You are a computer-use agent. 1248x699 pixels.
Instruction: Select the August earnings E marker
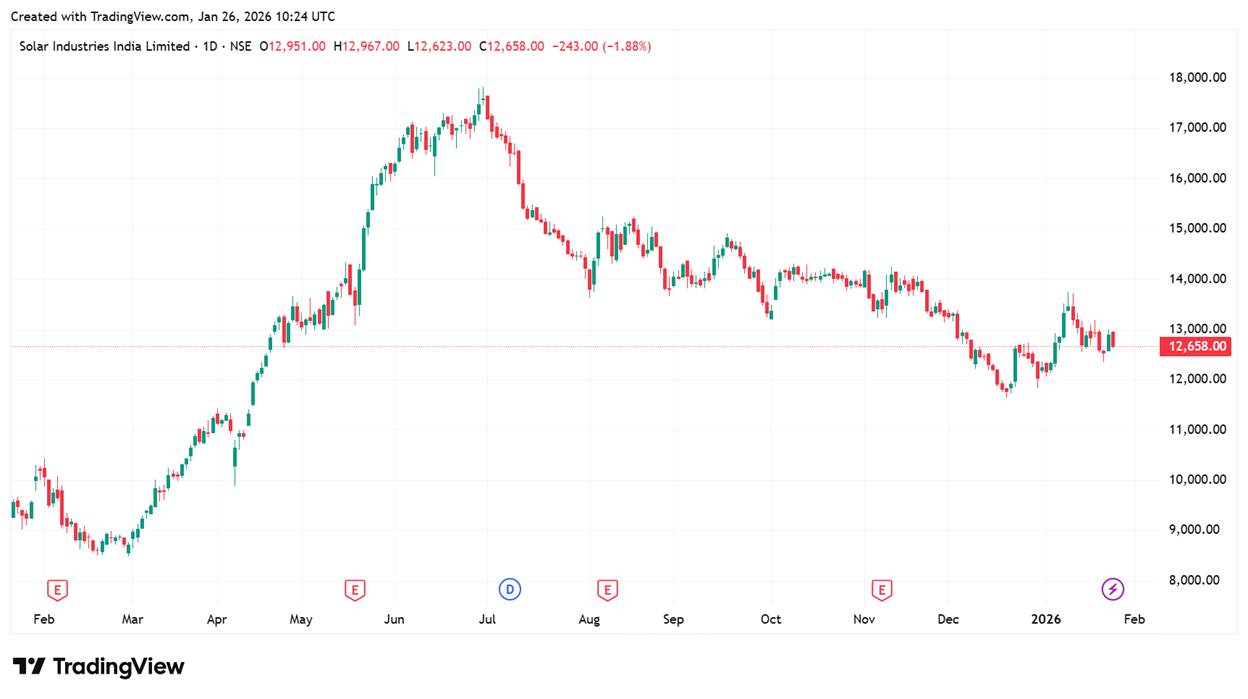coord(606,590)
